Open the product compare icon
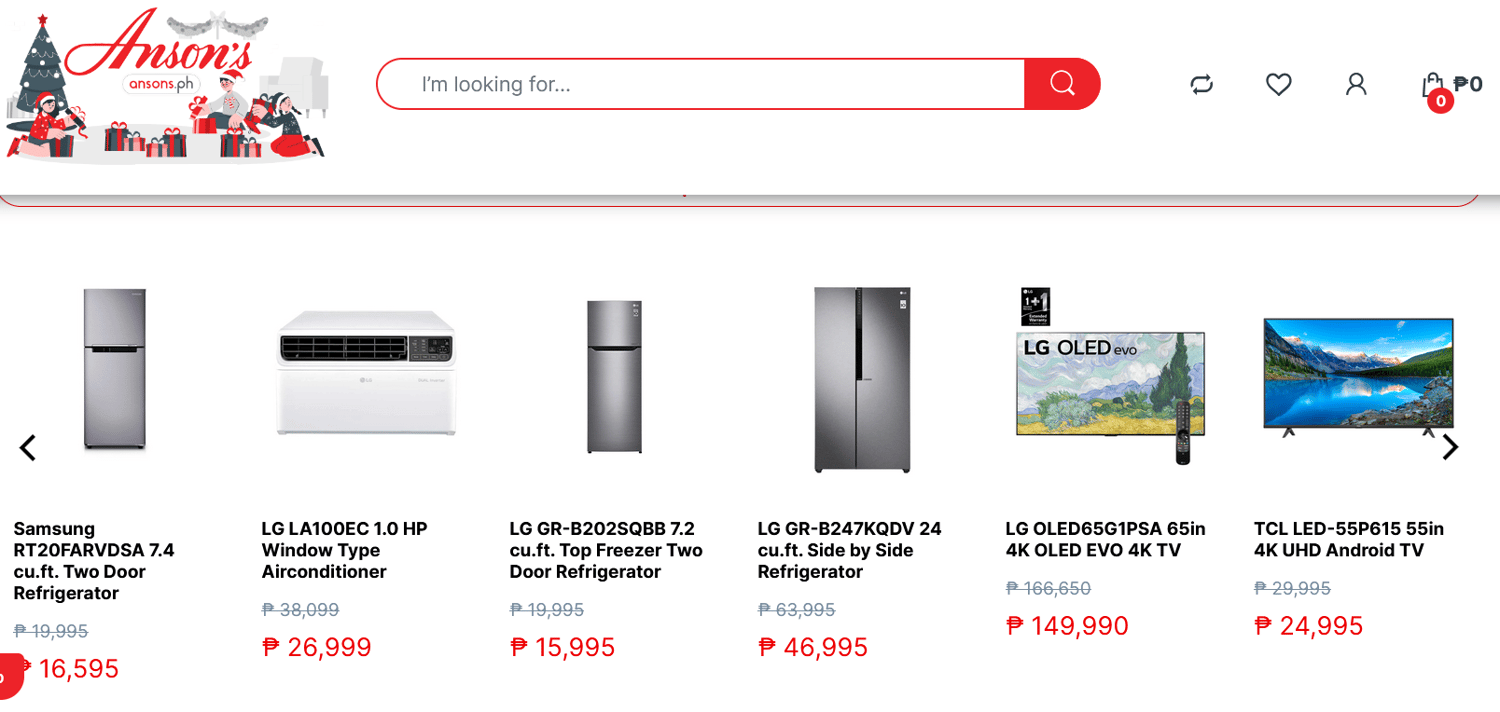The width and height of the screenshot is (1500, 712). (1201, 84)
